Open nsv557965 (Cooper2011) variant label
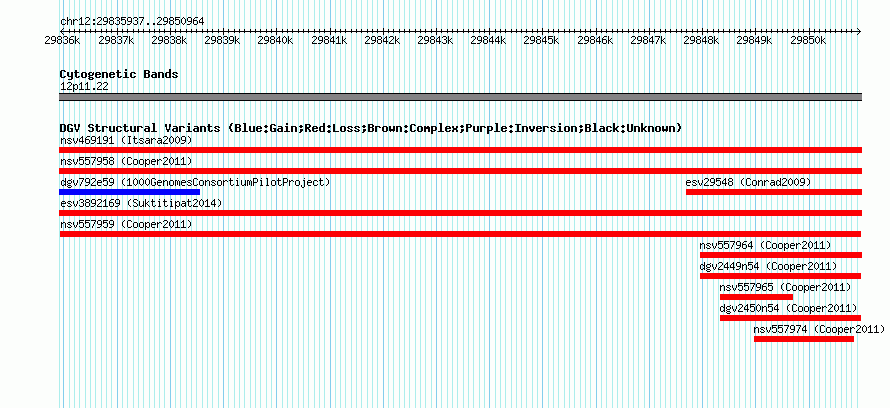Screen dimensions: 890x408 tap(785, 287)
